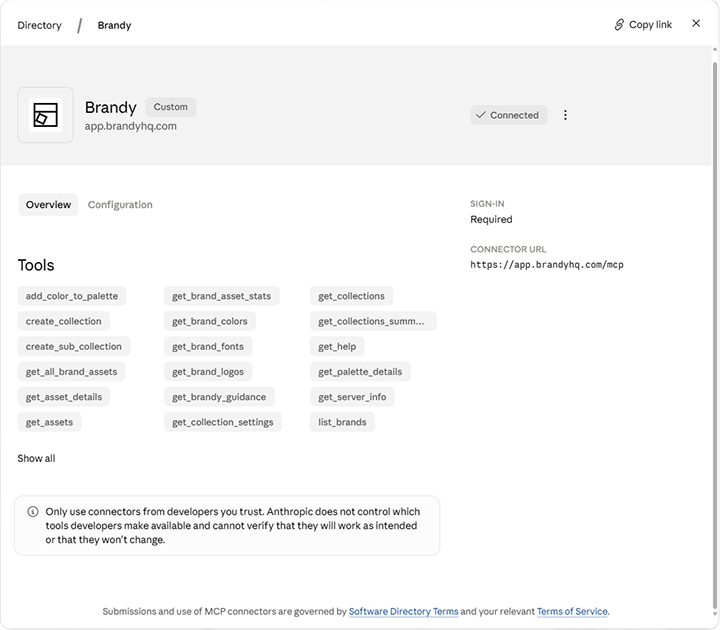Switch to the Configuration tab

[x=120, y=204]
